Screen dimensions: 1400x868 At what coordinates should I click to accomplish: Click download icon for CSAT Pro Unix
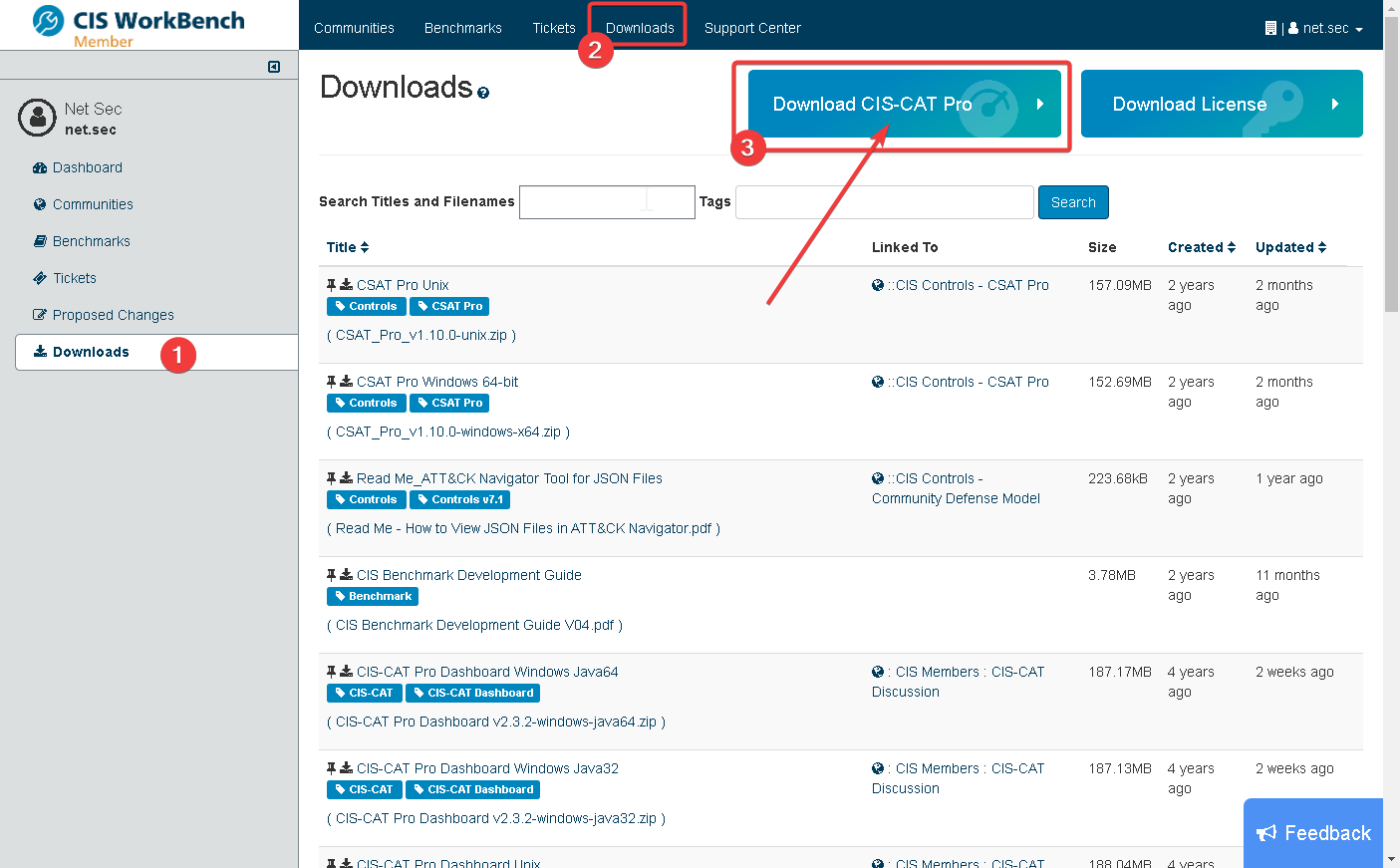[x=346, y=285]
